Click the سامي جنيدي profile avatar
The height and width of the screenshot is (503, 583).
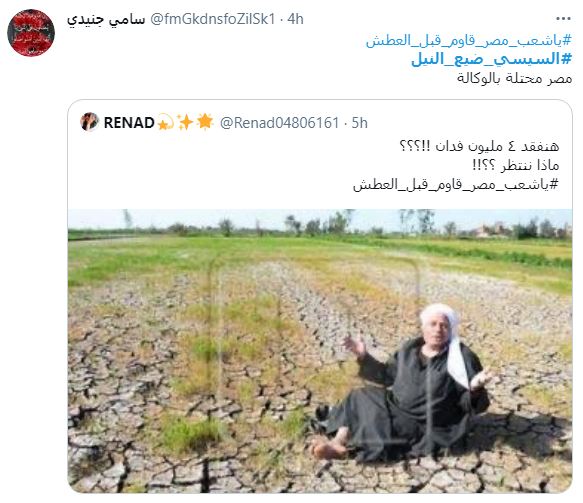coord(31,33)
